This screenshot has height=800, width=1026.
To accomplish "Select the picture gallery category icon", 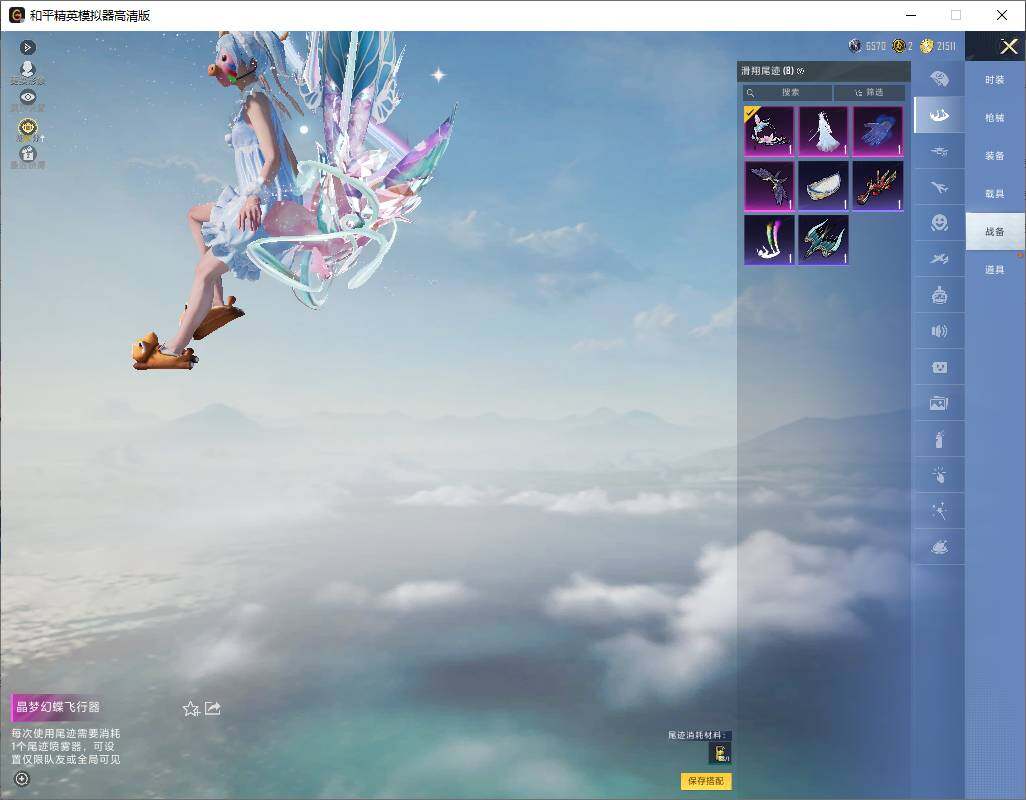I will pyautogui.click(x=939, y=403).
